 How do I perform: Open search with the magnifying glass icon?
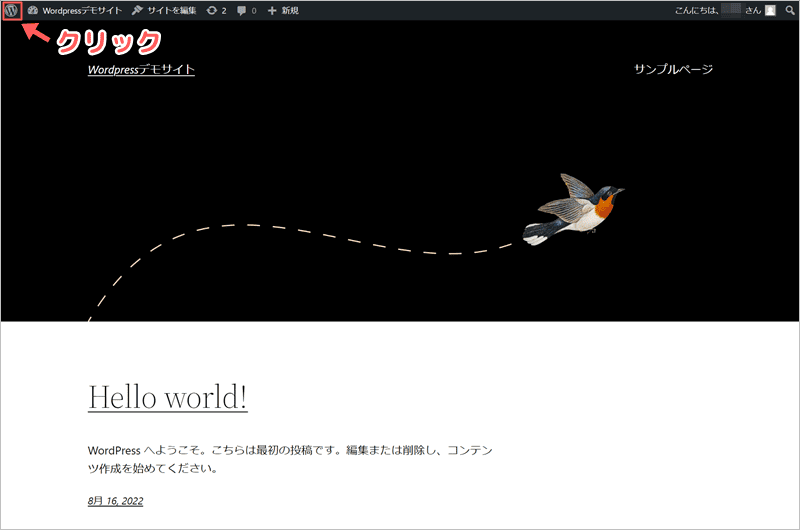[789, 10]
